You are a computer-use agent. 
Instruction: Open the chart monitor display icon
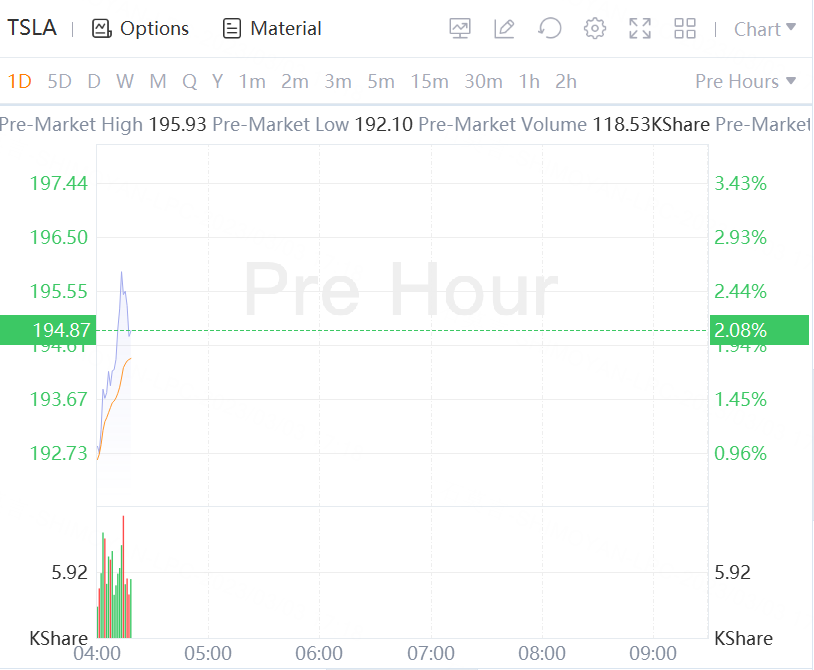coord(460,29)
